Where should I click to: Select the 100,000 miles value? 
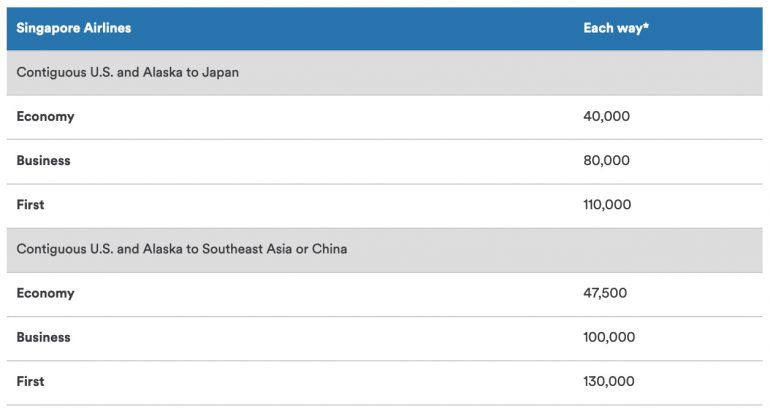[609, 337]
